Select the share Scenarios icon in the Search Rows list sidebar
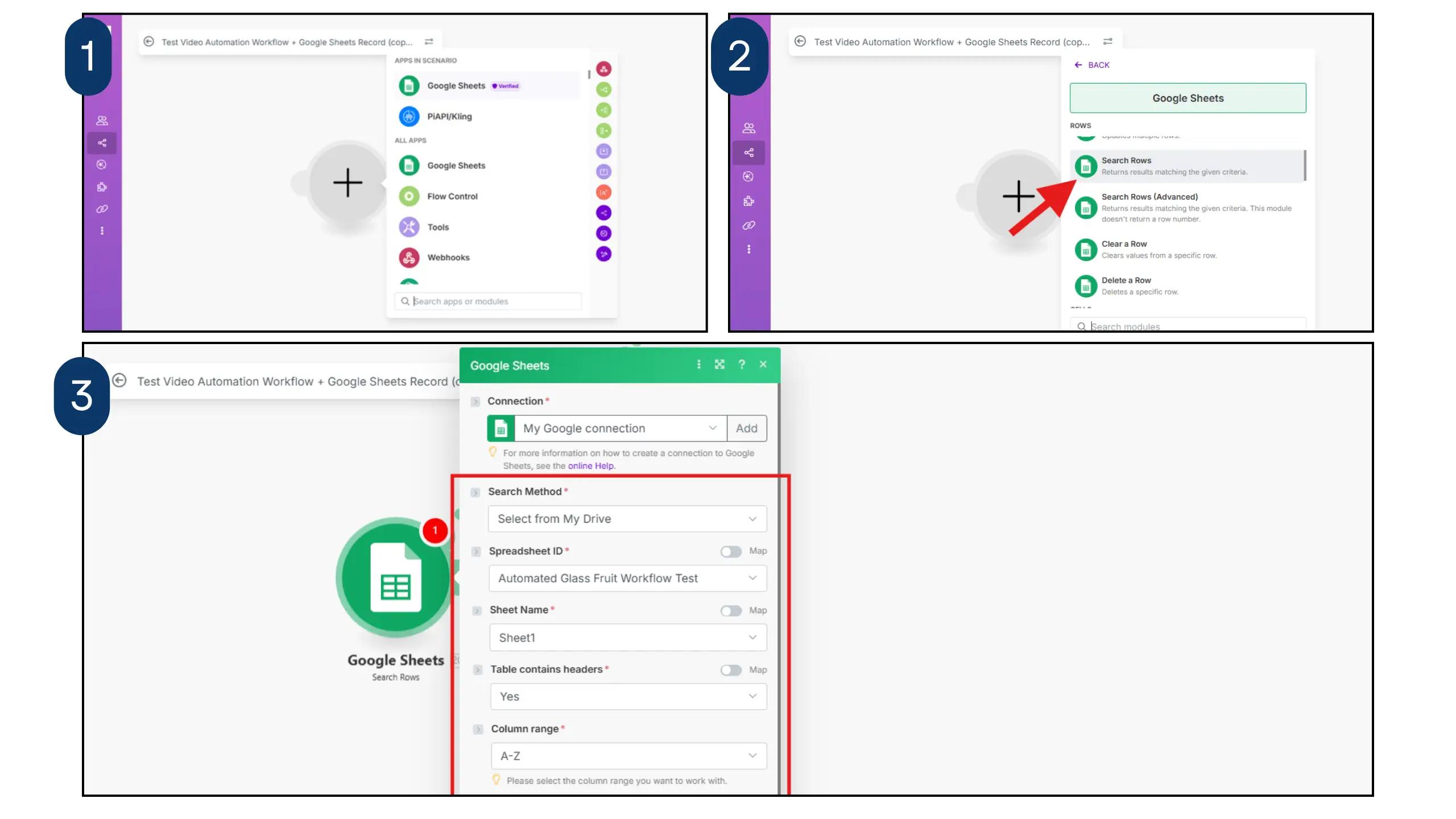Screen dimensions: 1456x819 (x=748, y=152)
